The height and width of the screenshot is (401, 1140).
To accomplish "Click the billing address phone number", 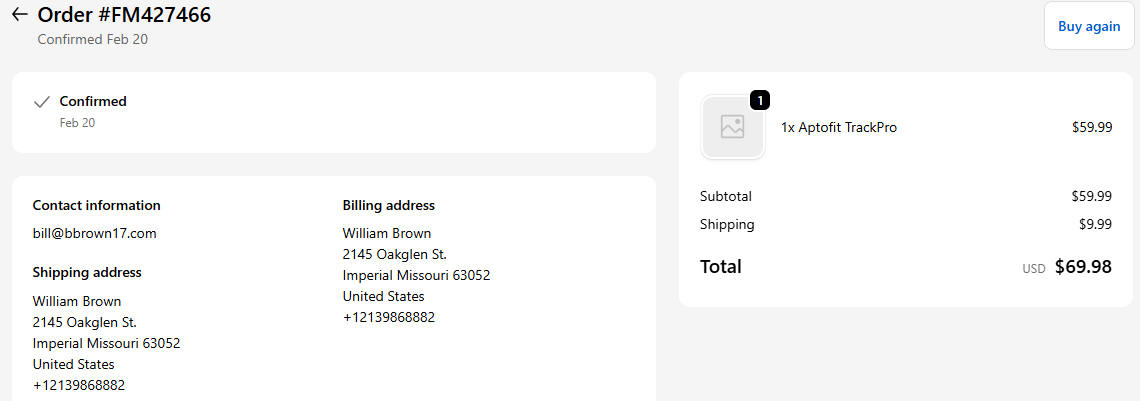I will (389, 317).
